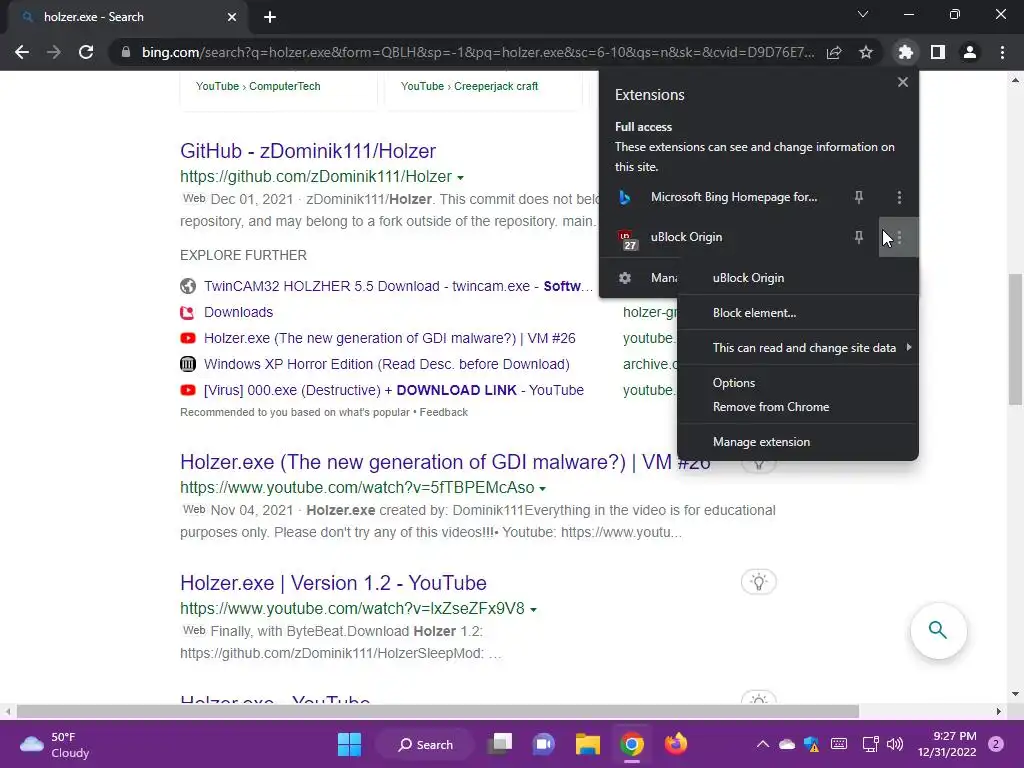
Task: Open the Teams chat taskbar icon
Action: (x=543, y=744)
